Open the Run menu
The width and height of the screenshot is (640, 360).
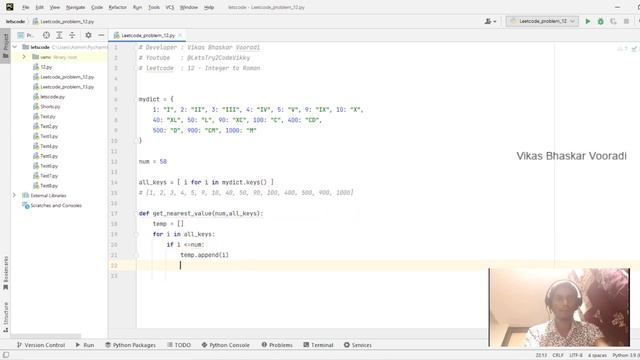[x=137, y=7]
